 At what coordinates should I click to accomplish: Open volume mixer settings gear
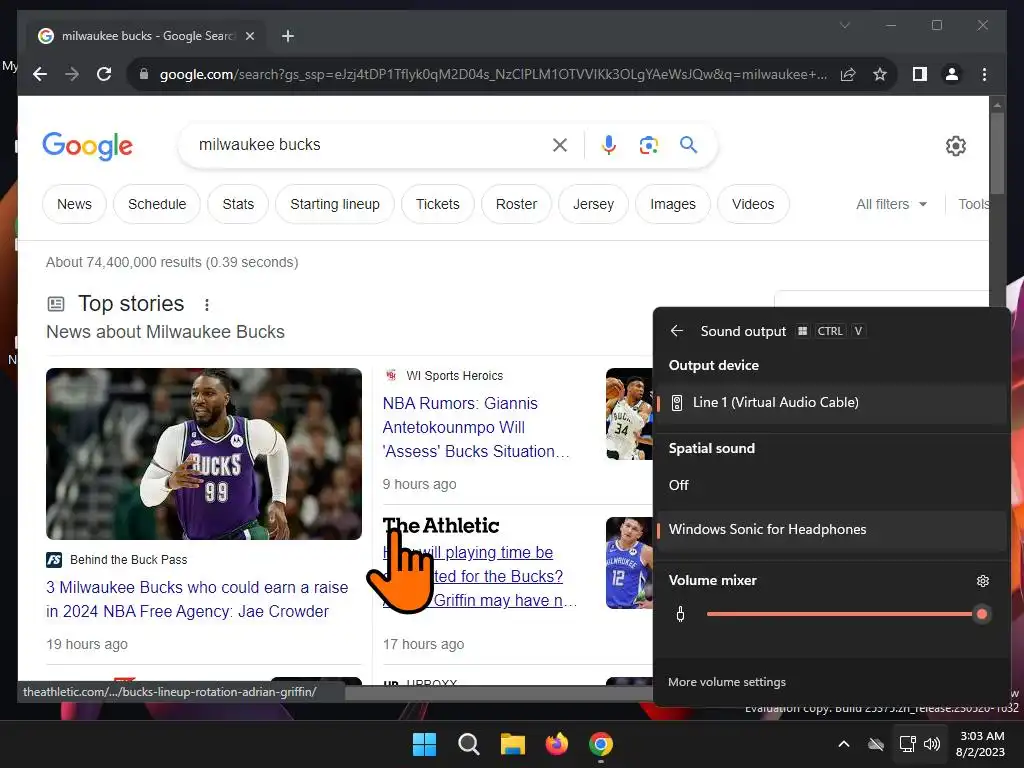coord(982,581)
